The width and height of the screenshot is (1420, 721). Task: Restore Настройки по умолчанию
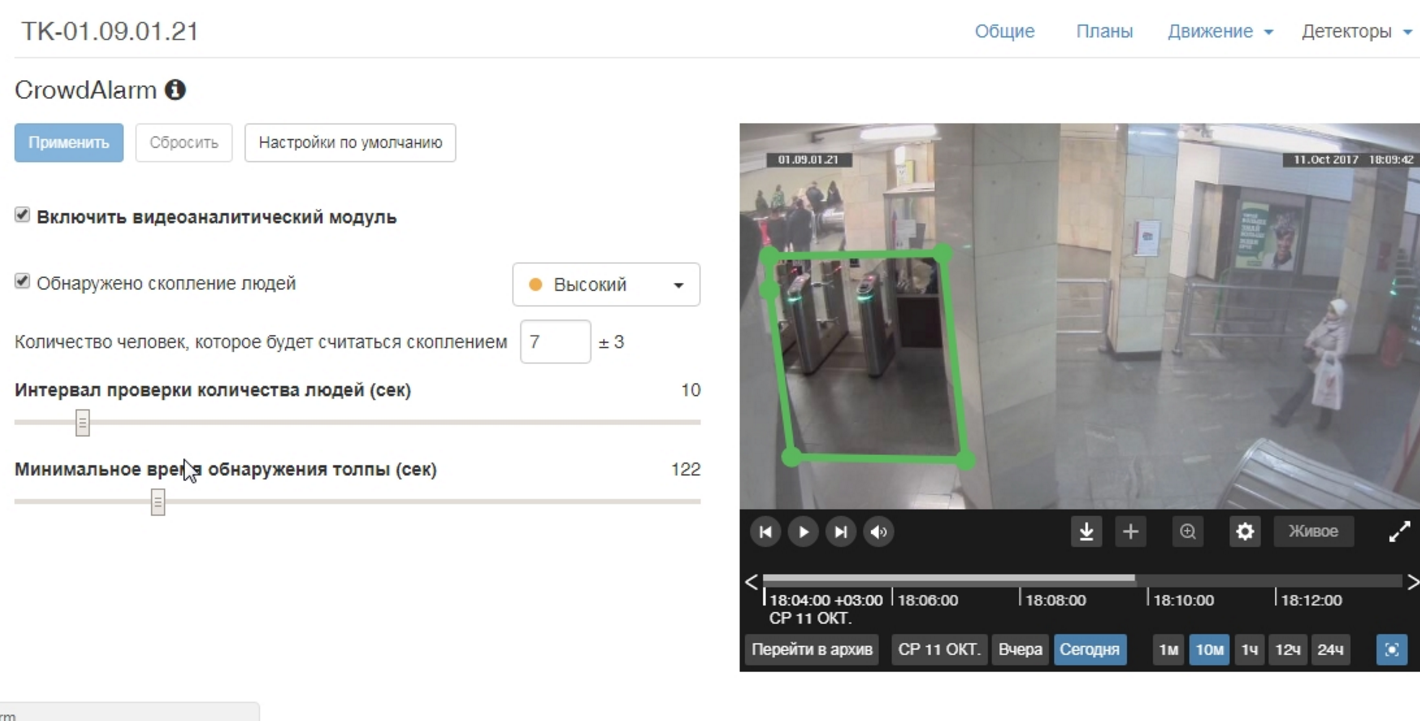point(350,143)
